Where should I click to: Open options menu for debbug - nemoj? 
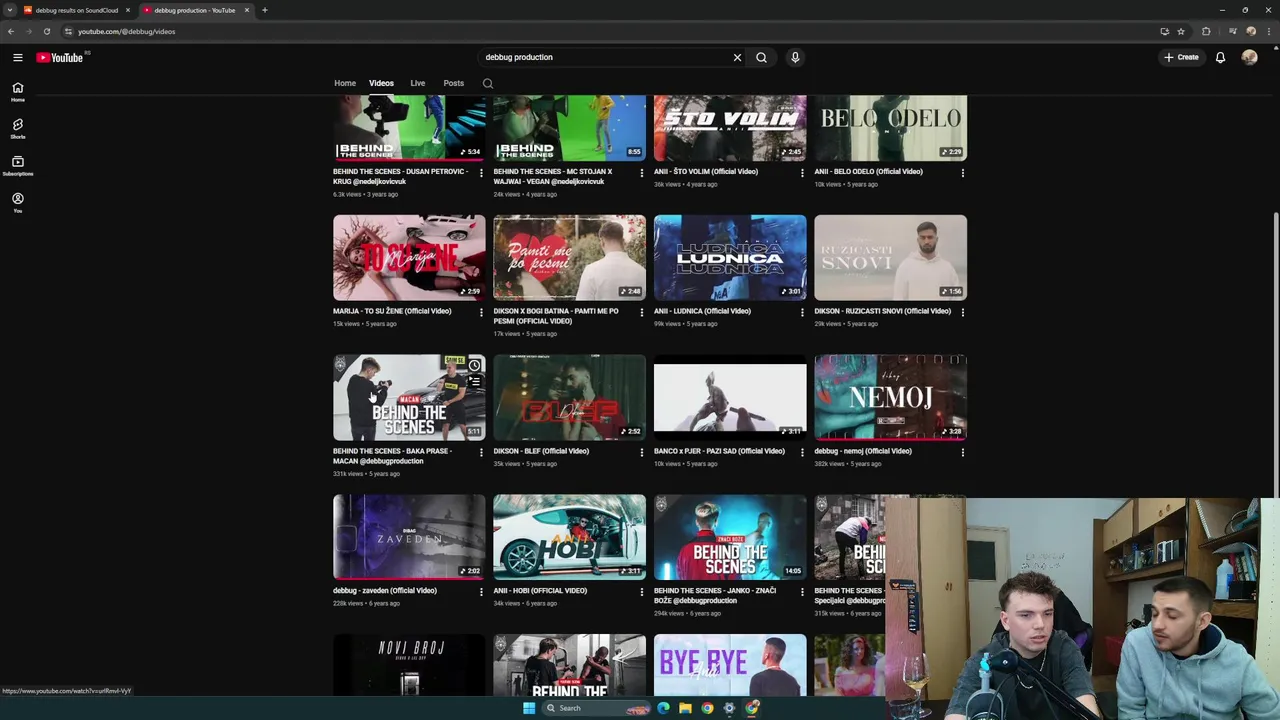point(962,452)
